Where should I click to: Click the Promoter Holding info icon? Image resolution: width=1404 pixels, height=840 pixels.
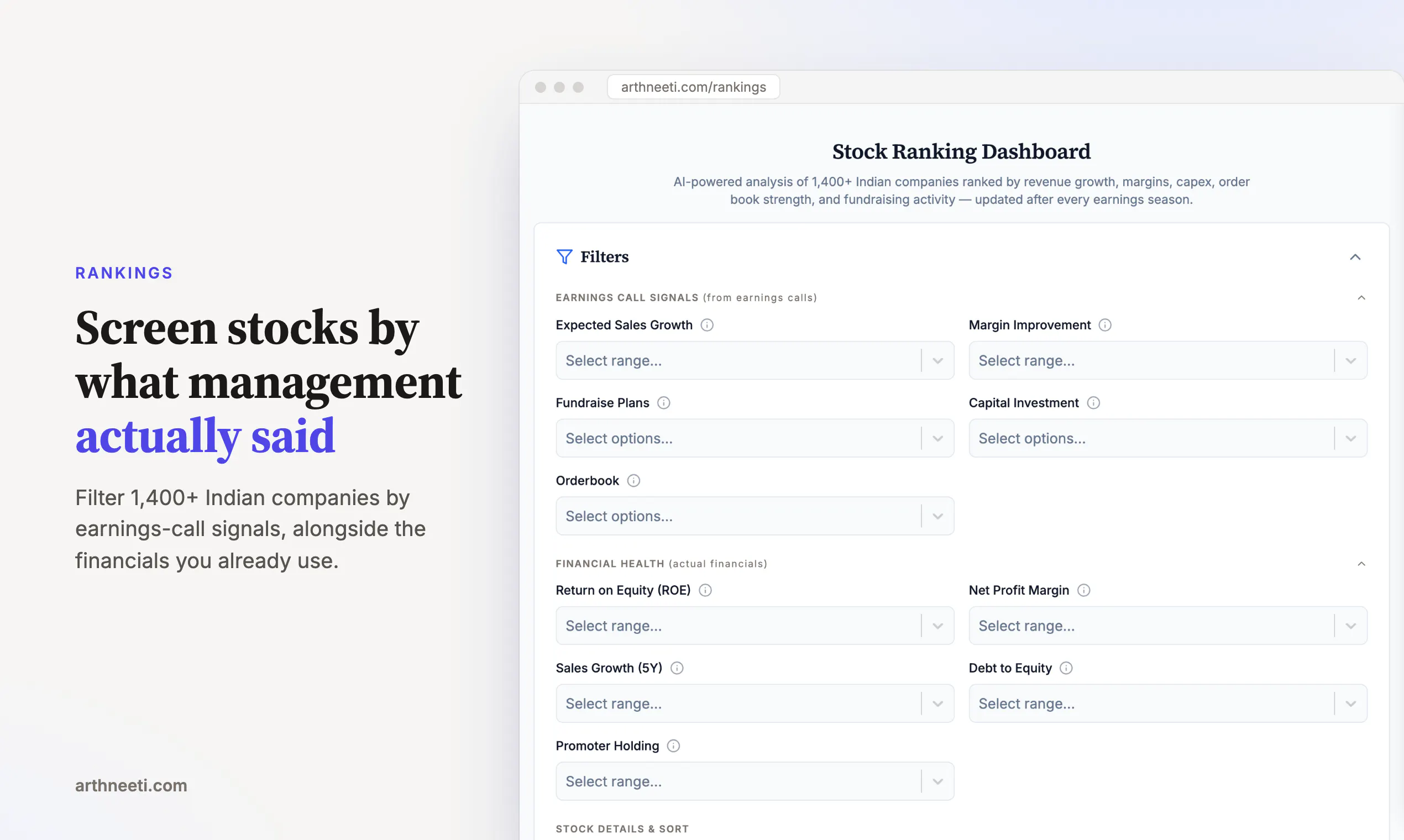tap(673, 746)
